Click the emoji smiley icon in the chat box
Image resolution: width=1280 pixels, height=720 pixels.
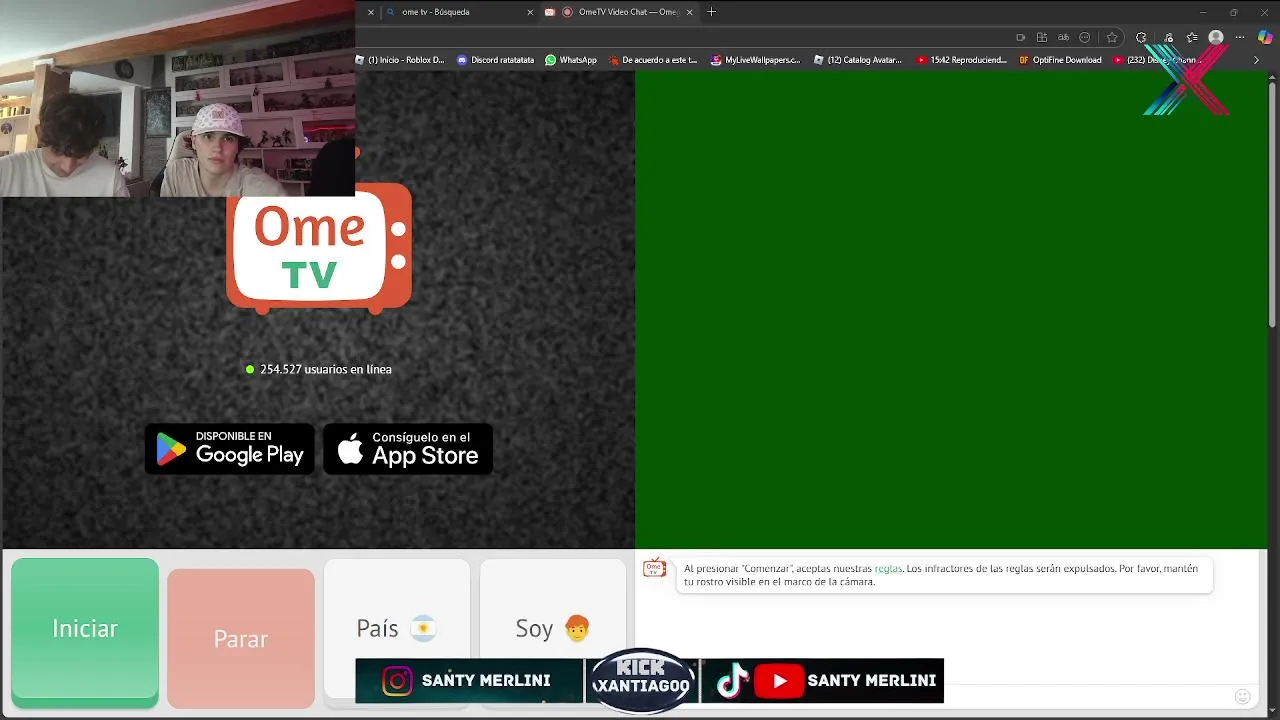(1243, 696)
